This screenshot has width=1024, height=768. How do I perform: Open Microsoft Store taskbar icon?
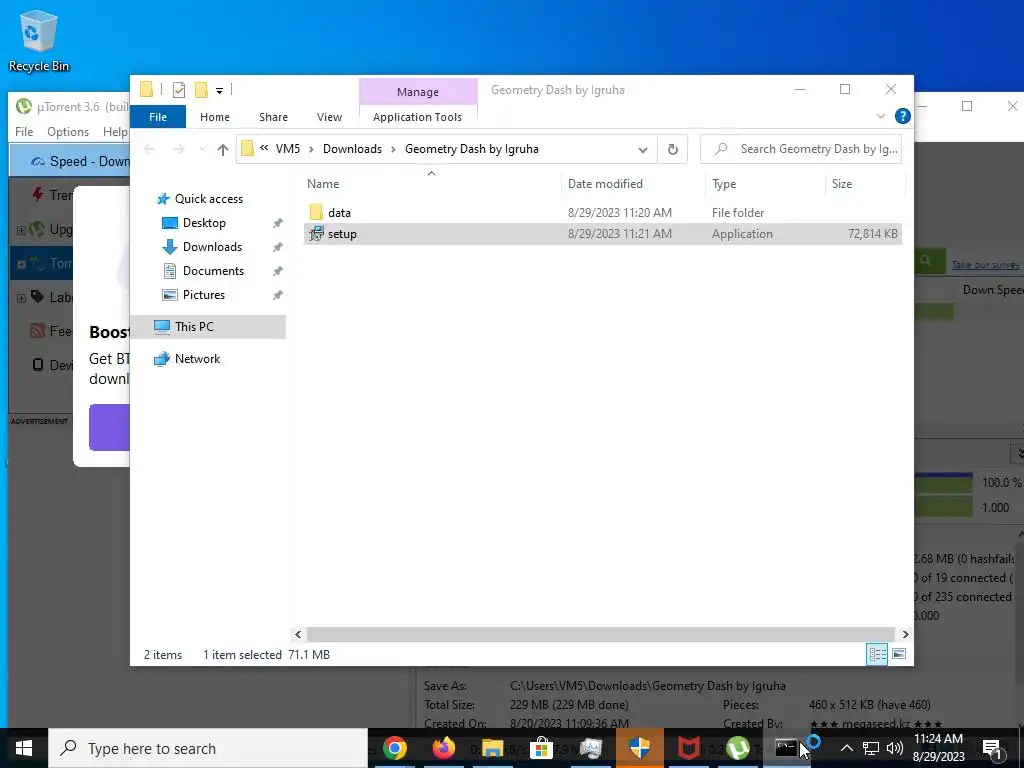[541, 748]
